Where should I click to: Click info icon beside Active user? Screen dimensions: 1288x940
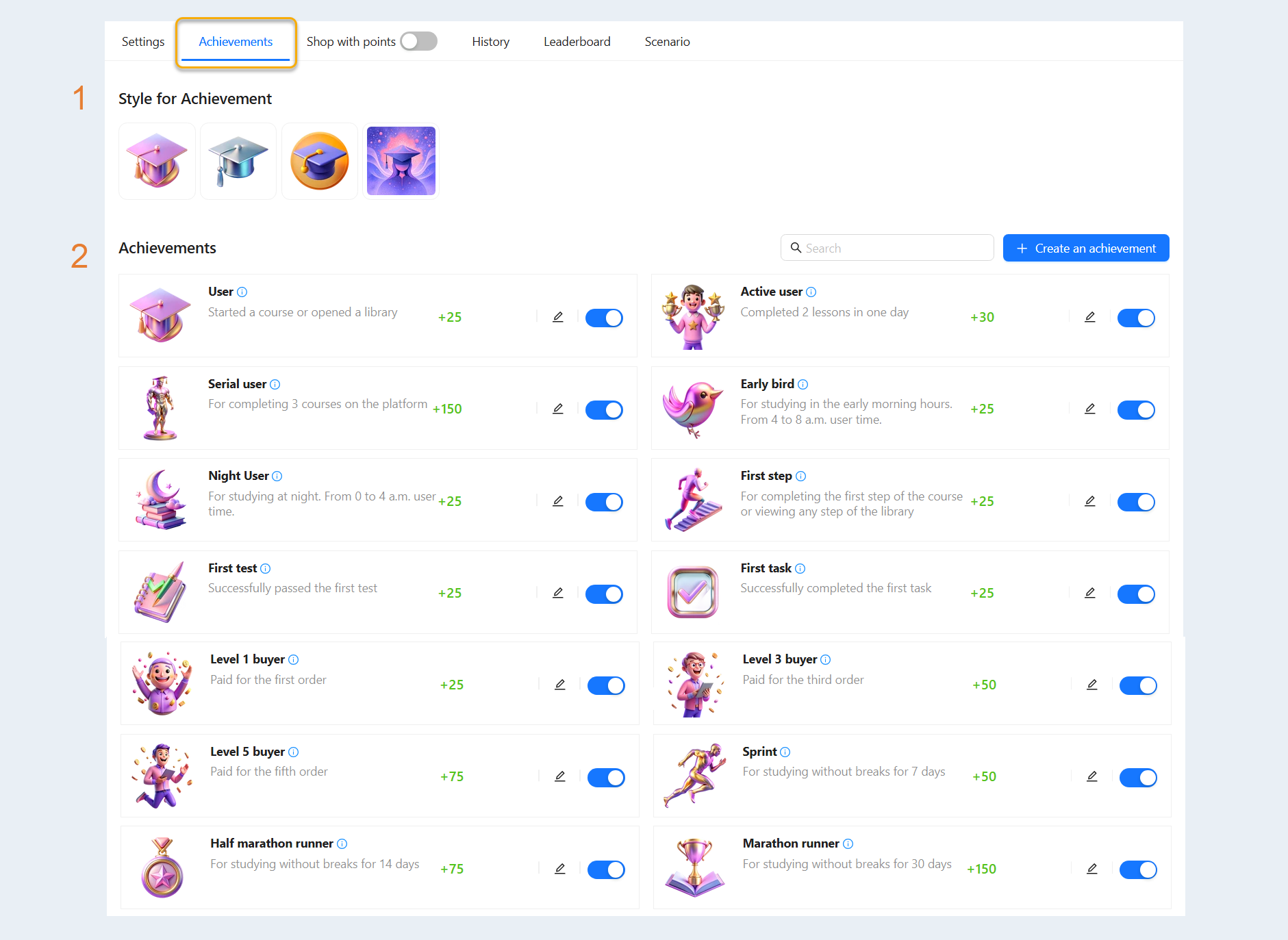click(x=811, y=292)
